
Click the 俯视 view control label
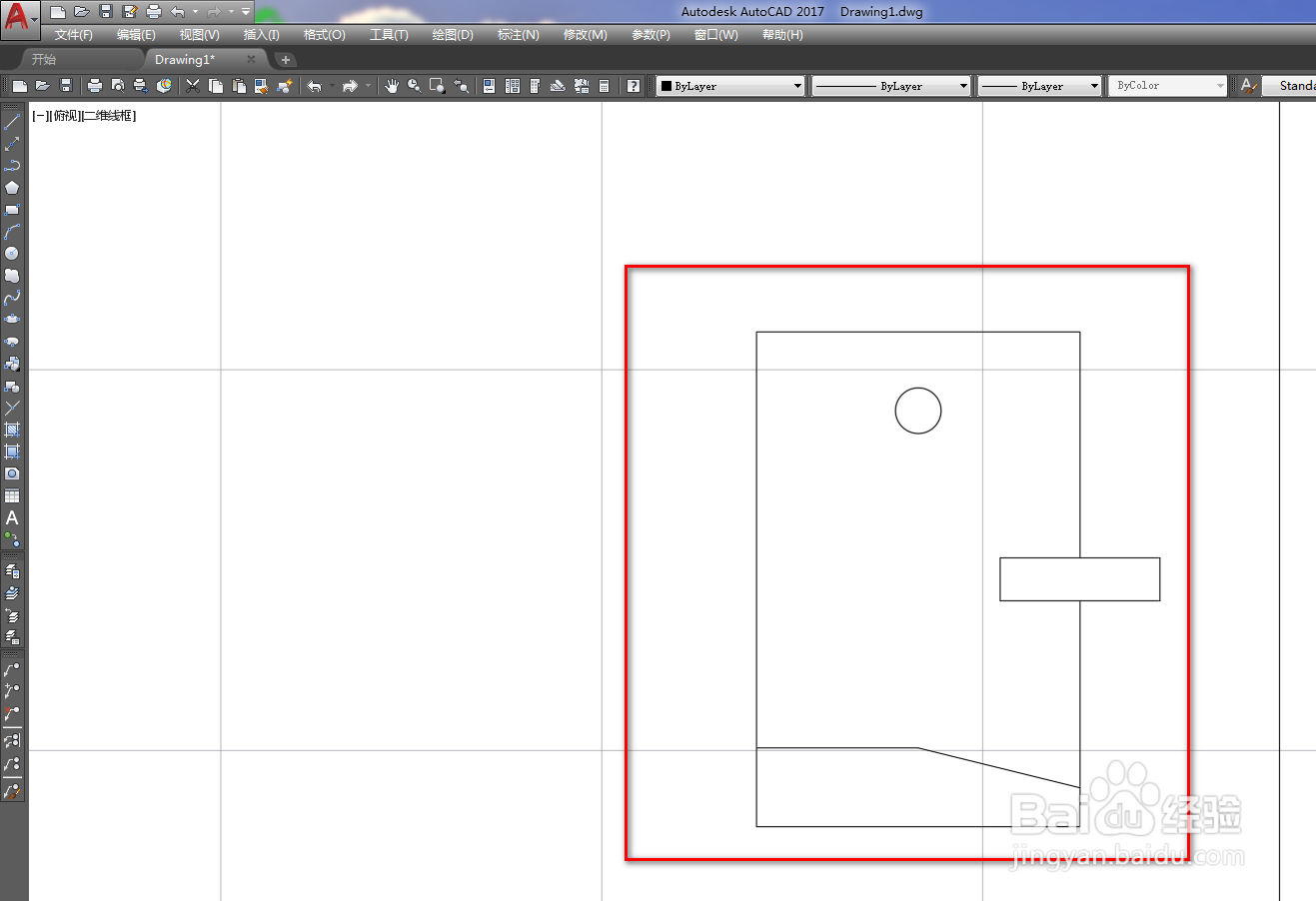[x=65, y=116]
